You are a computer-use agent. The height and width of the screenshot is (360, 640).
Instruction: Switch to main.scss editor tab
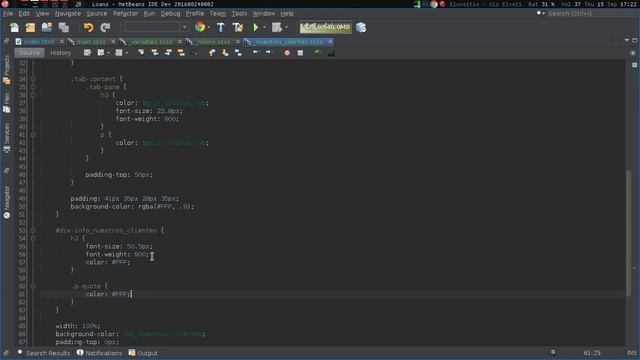coord(91,42)
